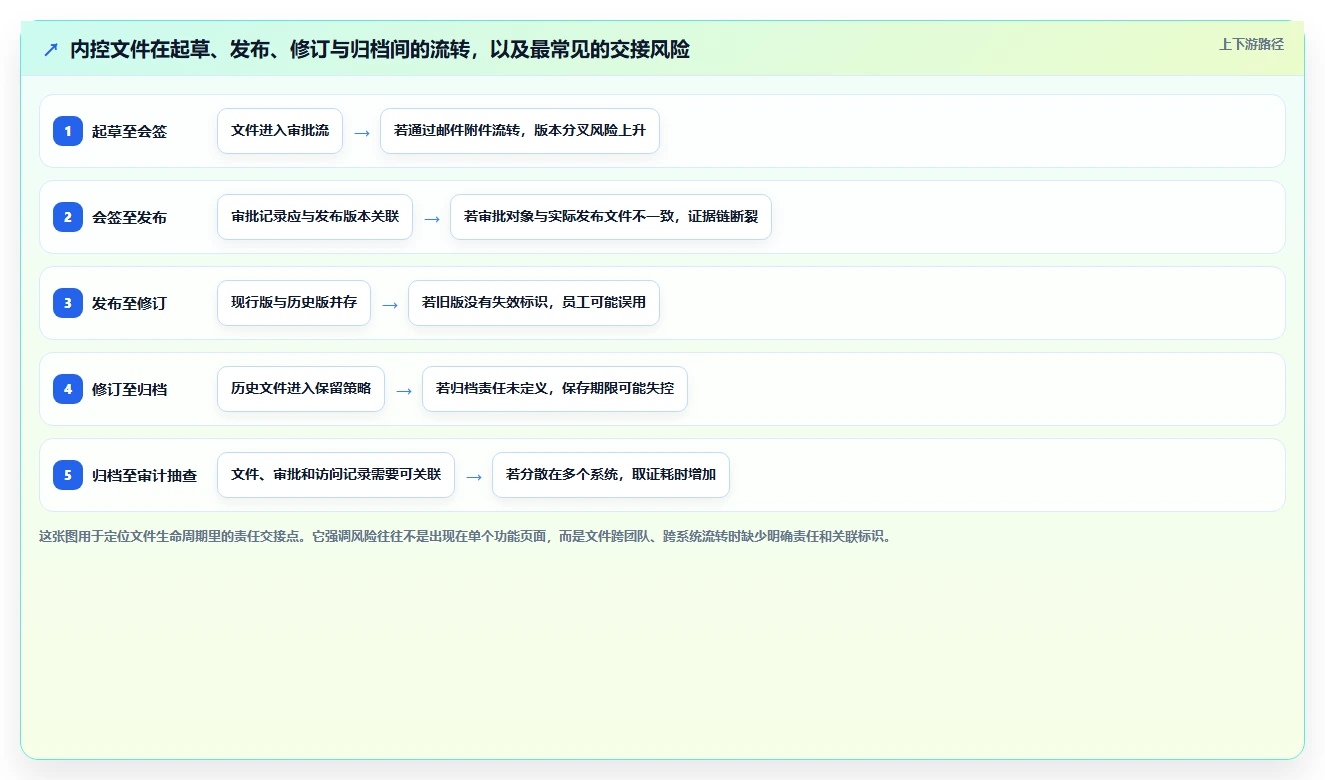This screenshot has height=780, width=1325.
Task: Click the 文件进入审批流 box
Action: click(280, 131)
